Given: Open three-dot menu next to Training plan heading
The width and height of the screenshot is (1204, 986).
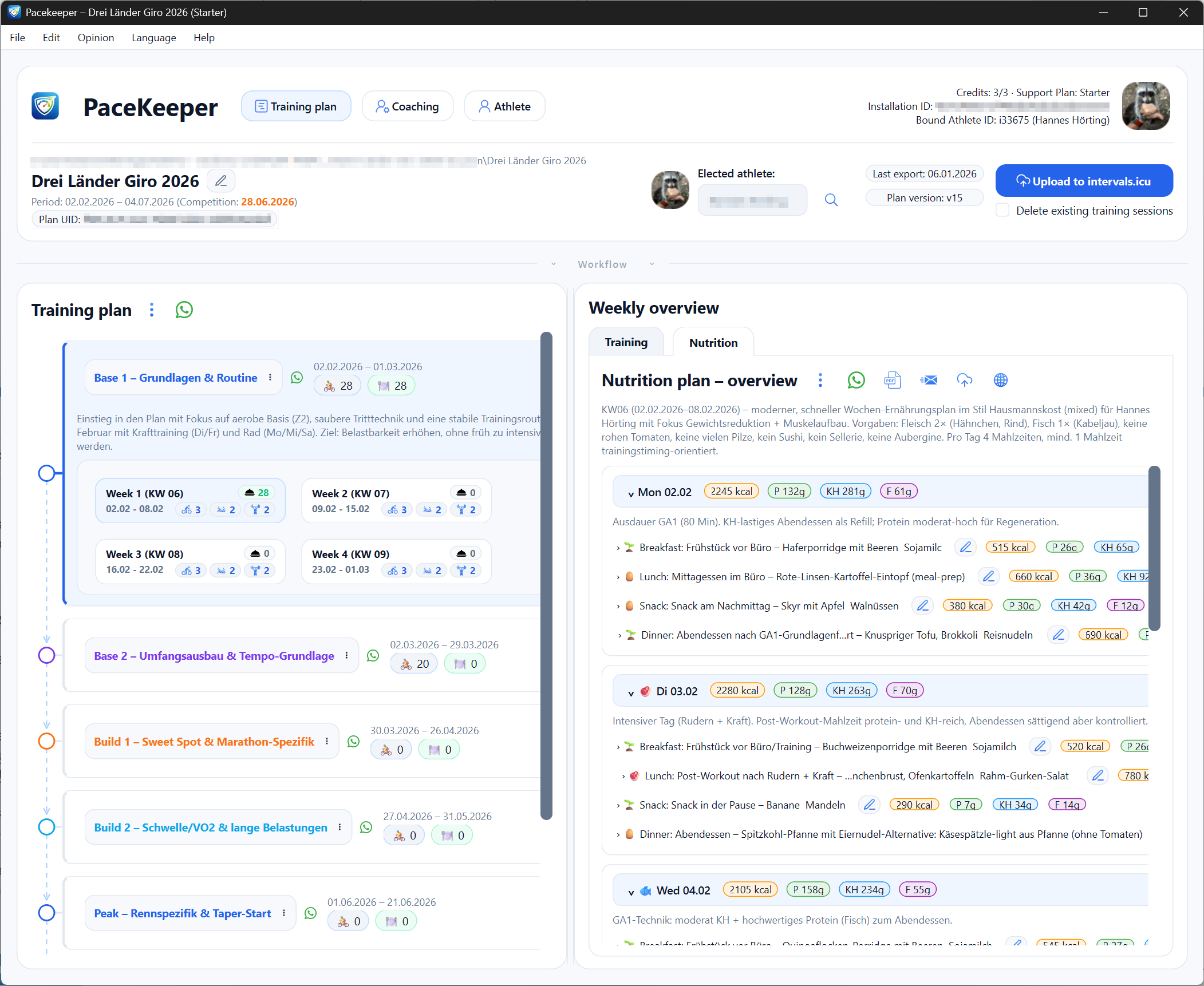Looking at the screenshot, I should click(x=152, y=310).
